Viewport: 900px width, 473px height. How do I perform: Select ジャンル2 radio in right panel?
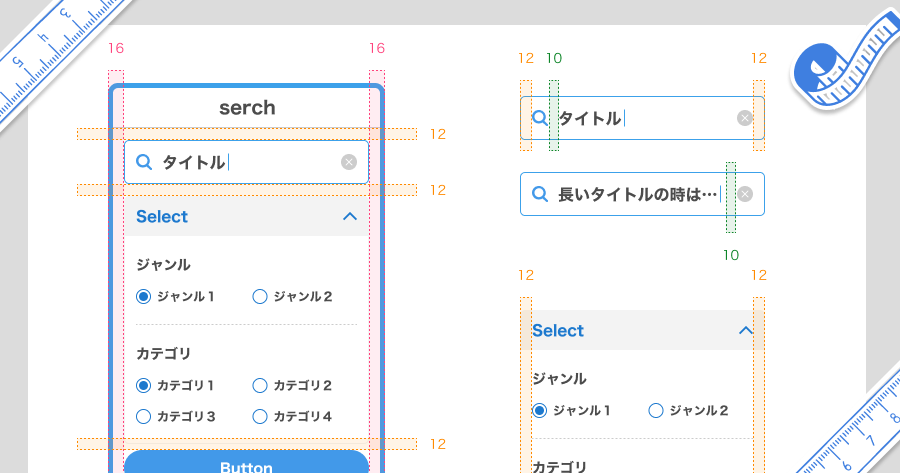coord(656,410)
